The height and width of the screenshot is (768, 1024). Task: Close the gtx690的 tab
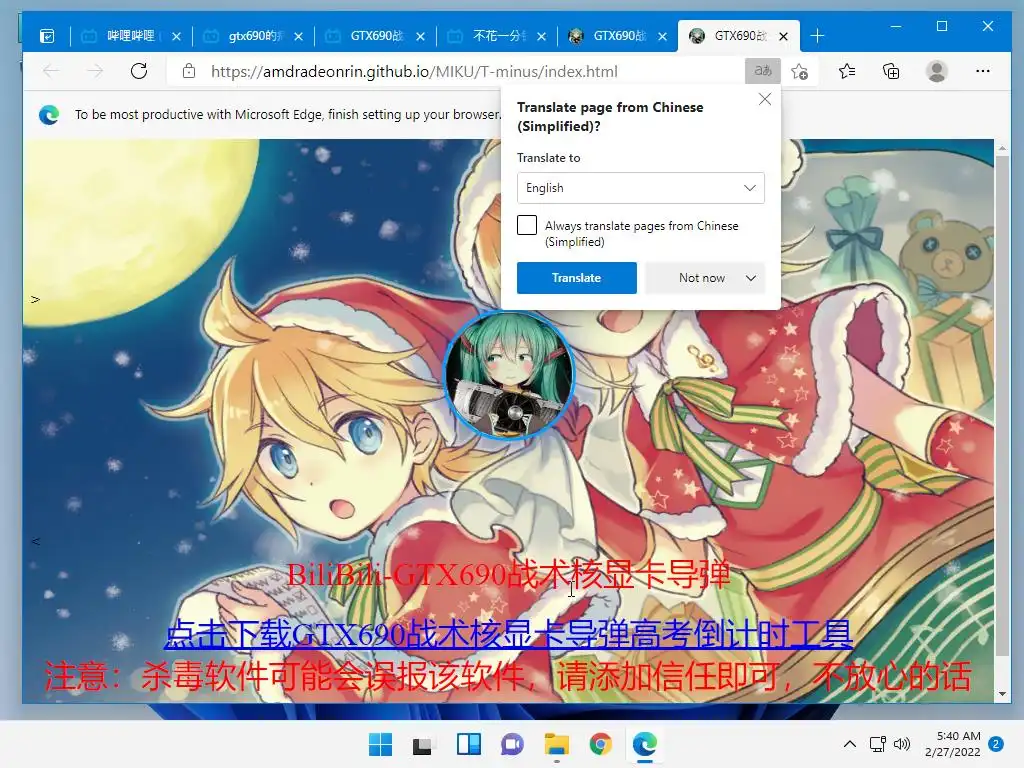pyautogui.click(x=298, y=37)
